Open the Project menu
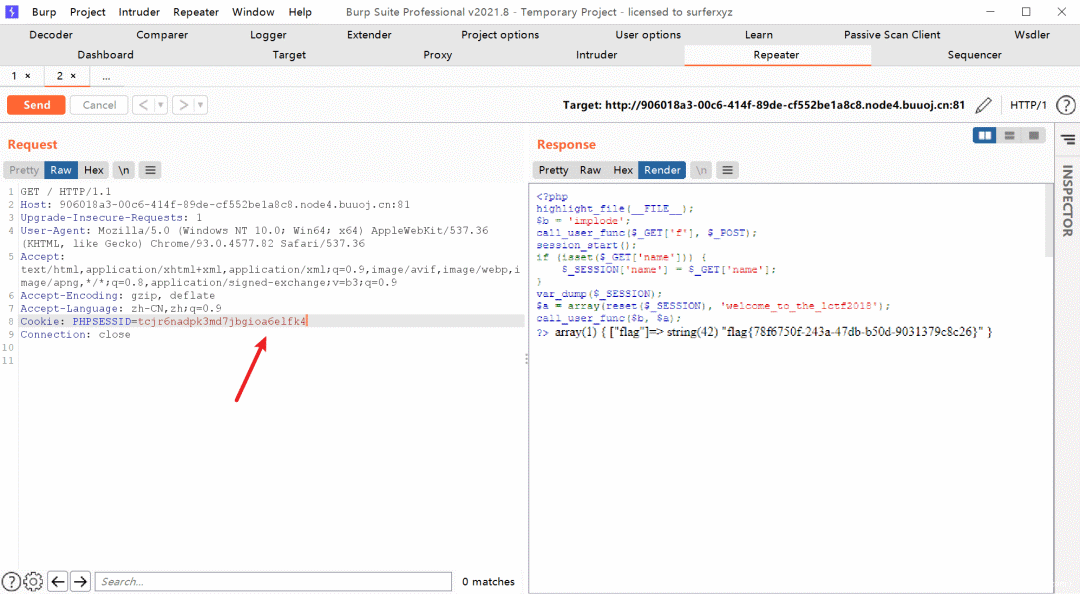Viewport: 1080px width, 594px height. pos(87,12)
